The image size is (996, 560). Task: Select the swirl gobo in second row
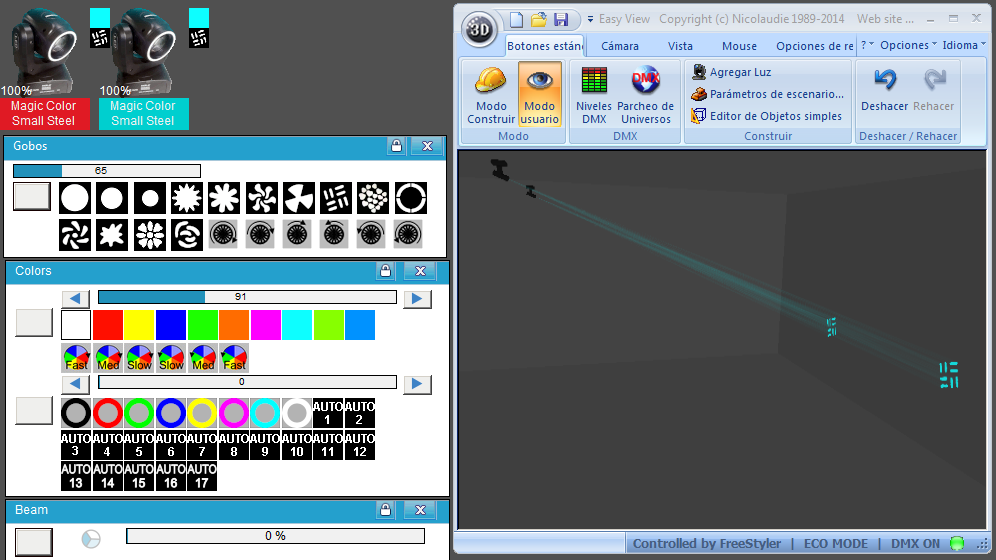point(187,235)
